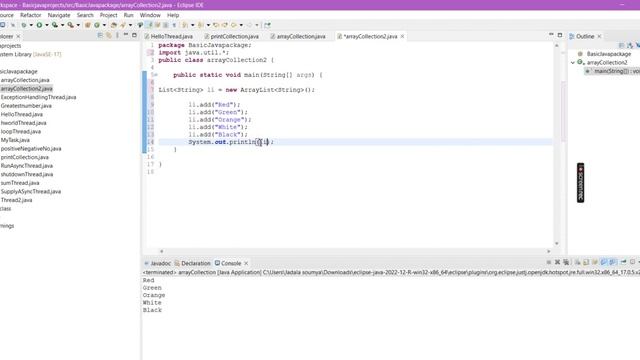Viewport: 640px width, 360px height.
Task: Toggle Mark Occurrences in toolbar
Action: (149, 25)
